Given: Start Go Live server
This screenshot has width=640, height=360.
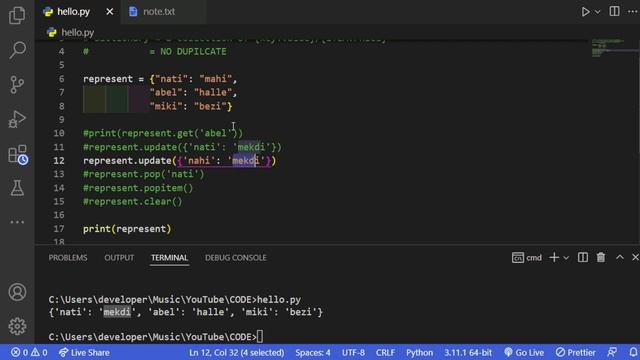Looking at the screenshot, I should (x=524, y=352).
